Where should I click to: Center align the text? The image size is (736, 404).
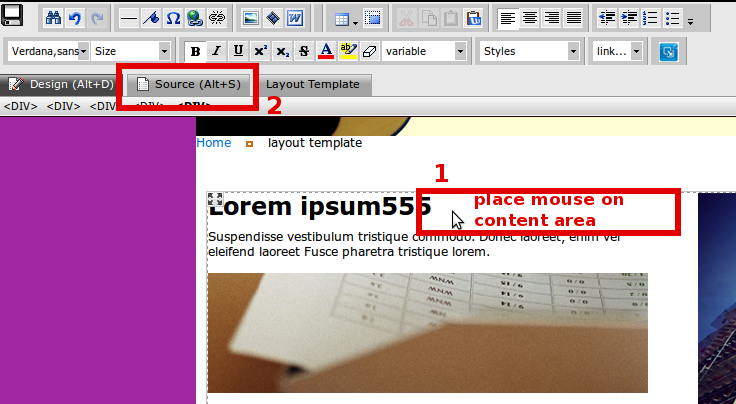click(x=530, y=18)
